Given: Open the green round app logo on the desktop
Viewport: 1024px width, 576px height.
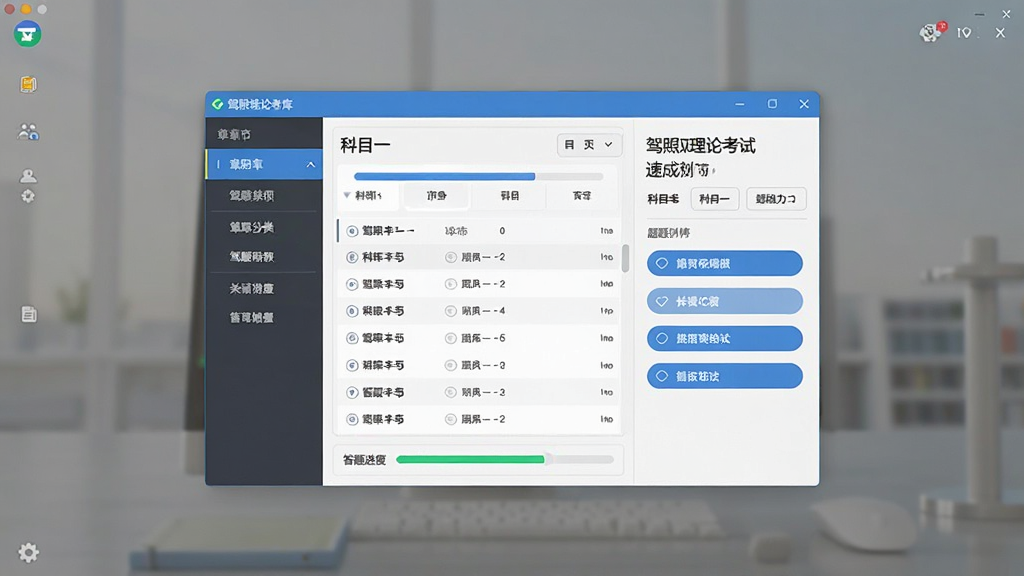Looking at the screenshot, I should [x=27, y=34].
